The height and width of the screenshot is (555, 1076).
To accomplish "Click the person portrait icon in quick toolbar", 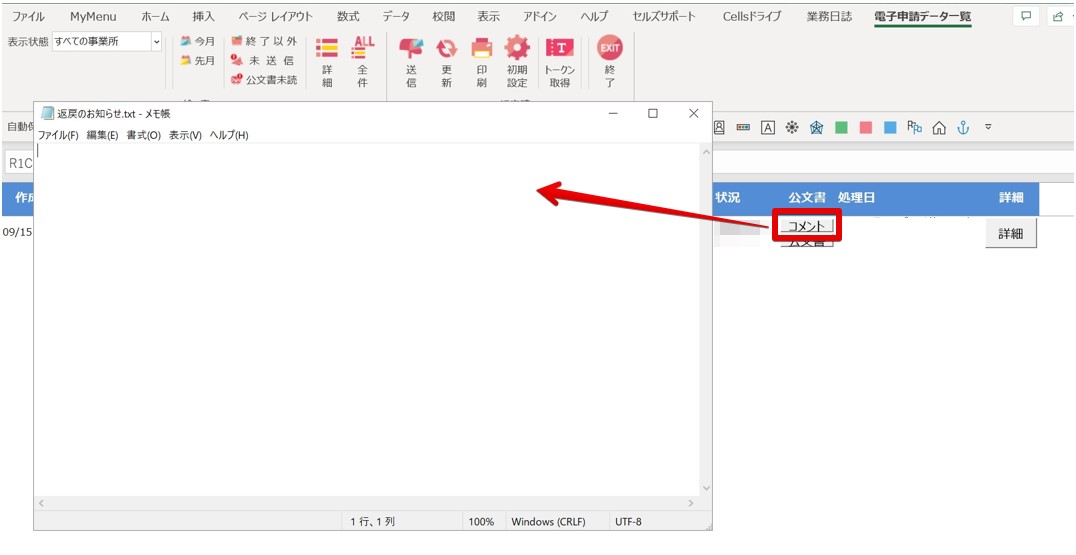I will pos(720,127).
